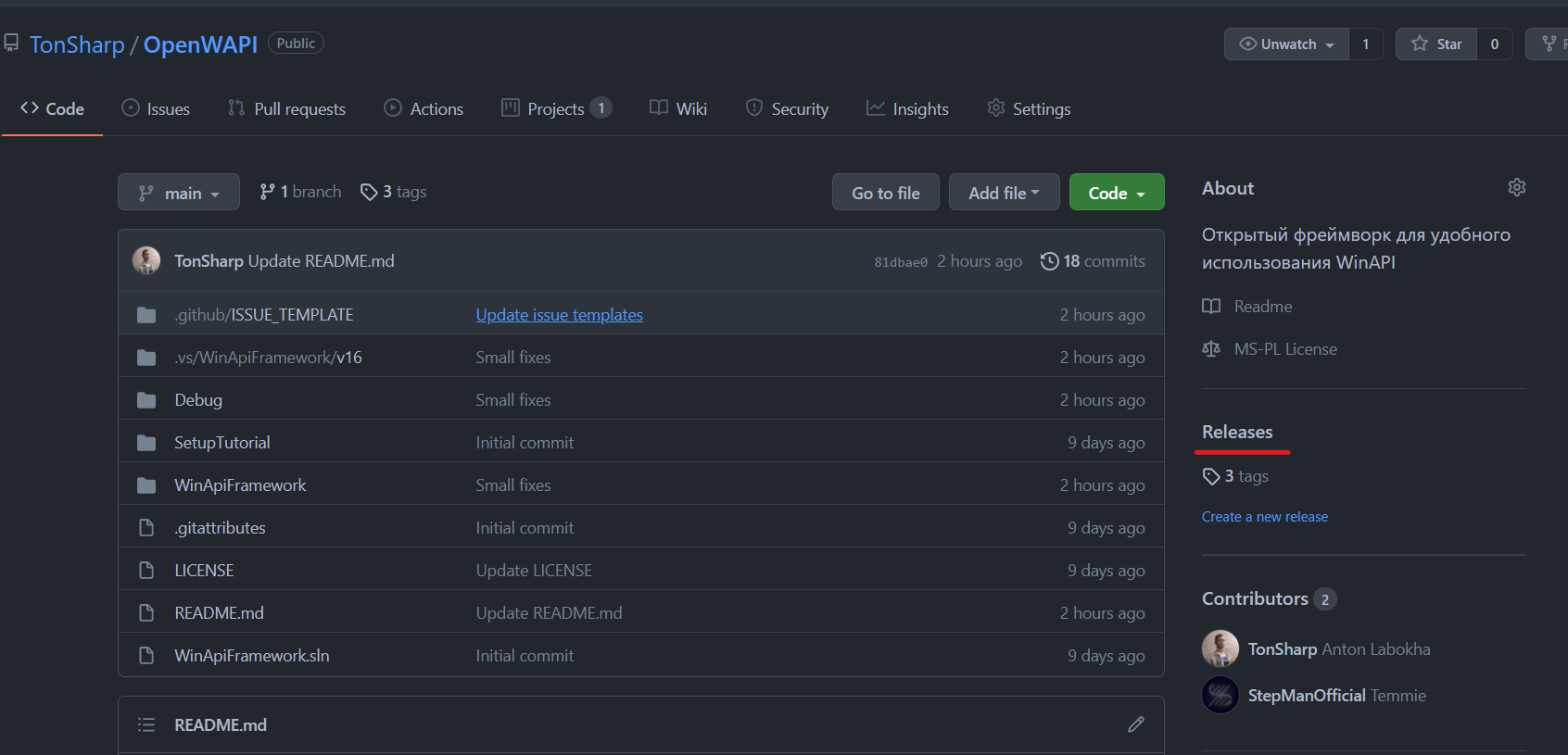The height and width of the screenshot is (755, 1568).
Task: Open the SetupTutorial folder
Action: (x=222, y=443)
